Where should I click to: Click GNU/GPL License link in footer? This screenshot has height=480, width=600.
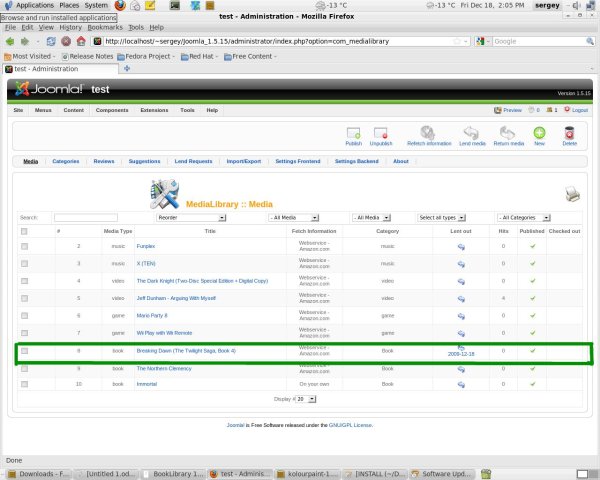click(350, 425)
